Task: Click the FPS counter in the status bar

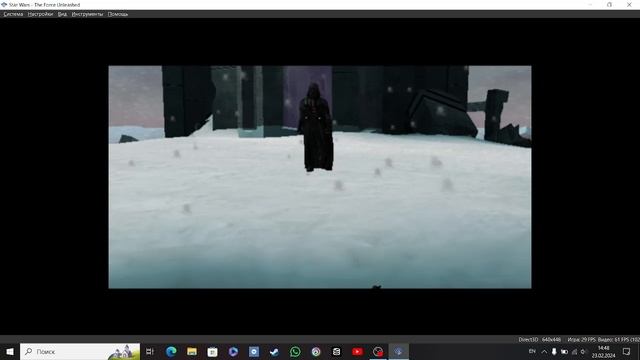Action: point(603,340)
